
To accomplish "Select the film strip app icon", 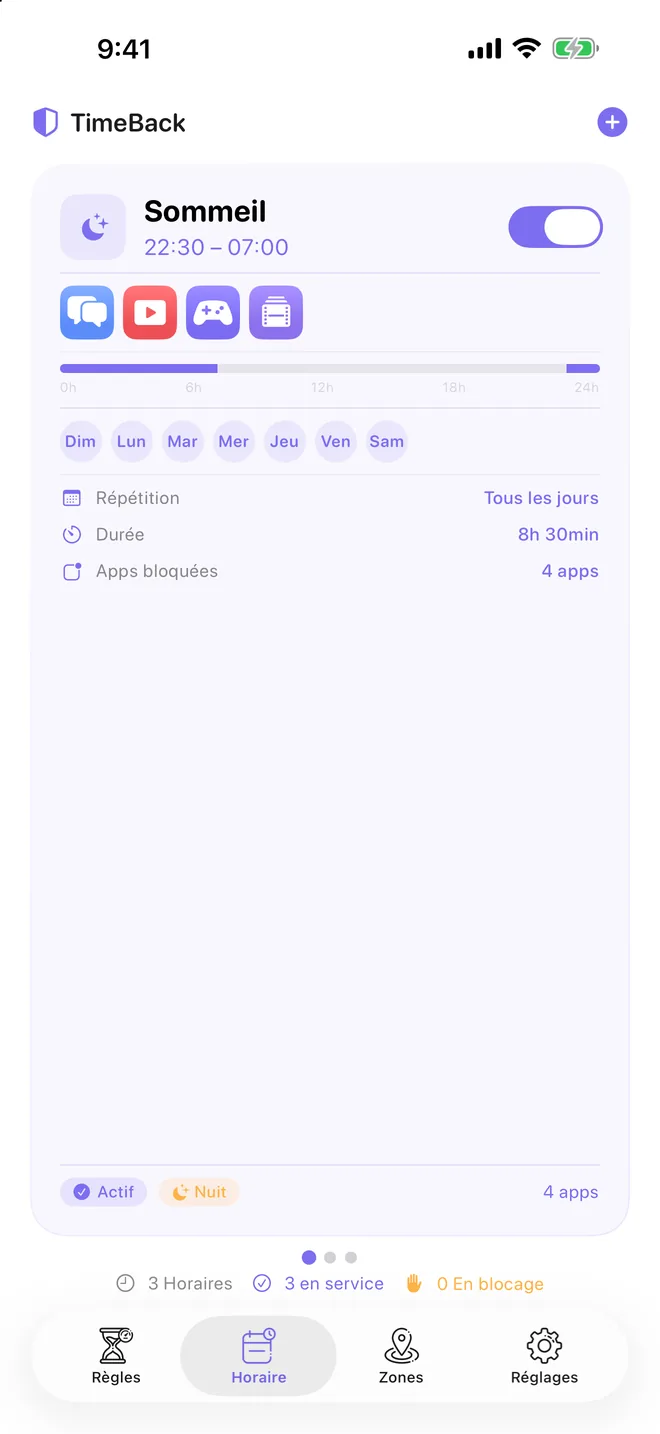I will (276, 313).
